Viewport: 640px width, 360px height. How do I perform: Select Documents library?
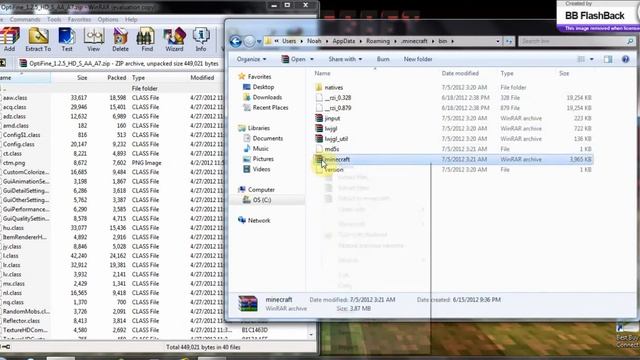point(263,138)
